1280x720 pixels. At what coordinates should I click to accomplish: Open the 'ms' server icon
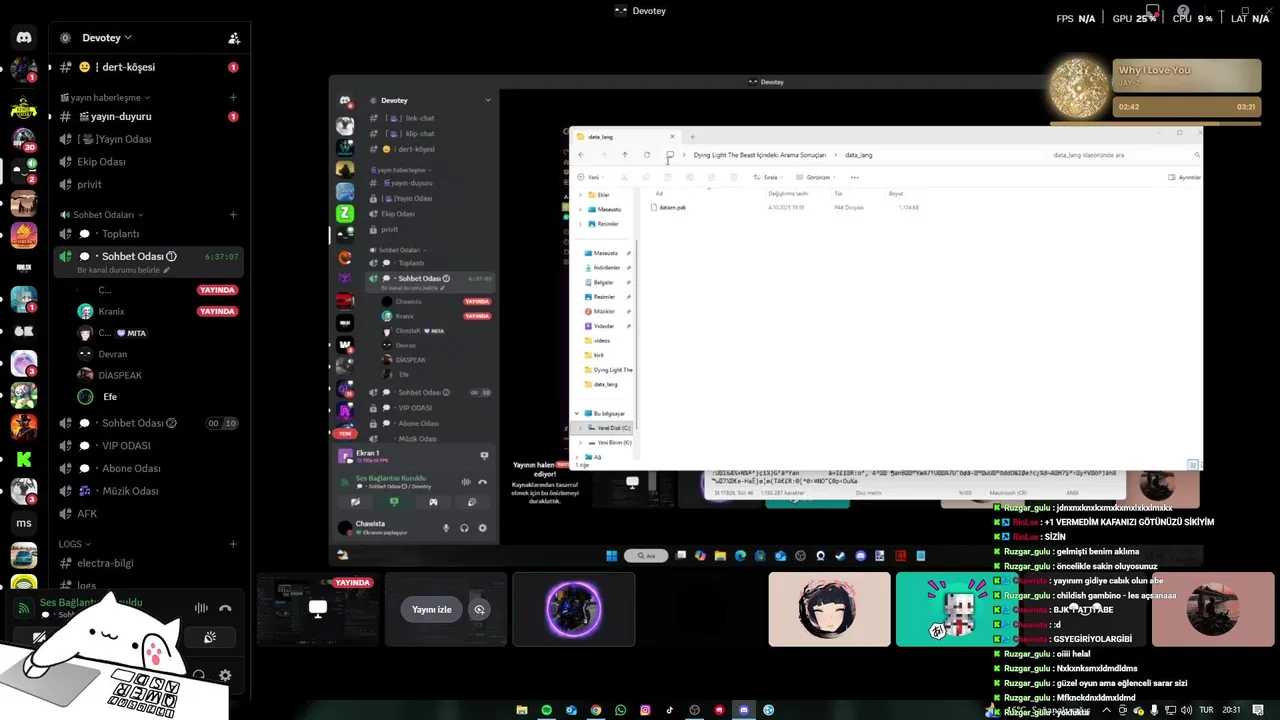click(24, 523)
